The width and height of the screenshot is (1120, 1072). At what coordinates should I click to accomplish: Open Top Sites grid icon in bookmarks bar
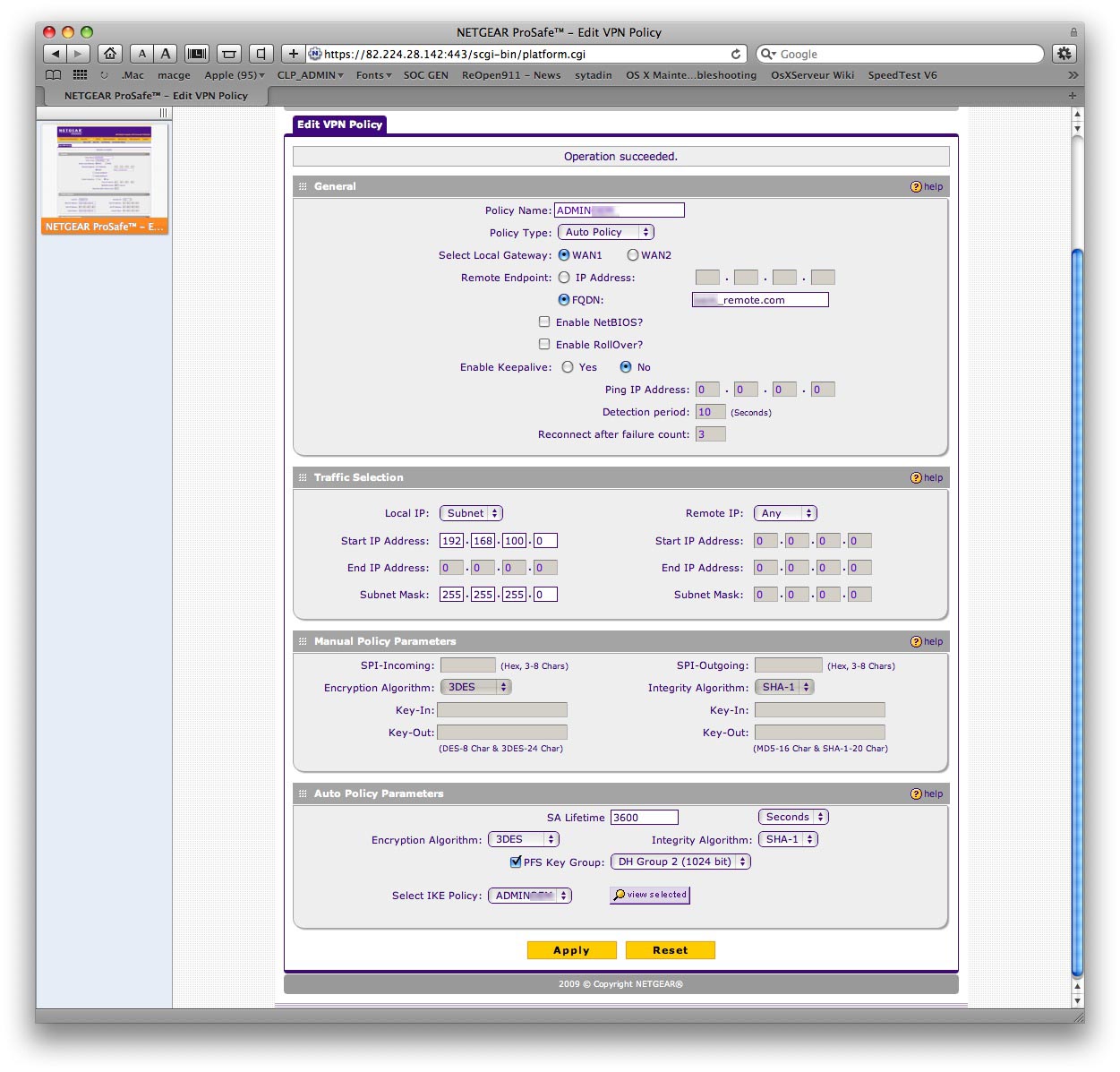pos(80,75)
